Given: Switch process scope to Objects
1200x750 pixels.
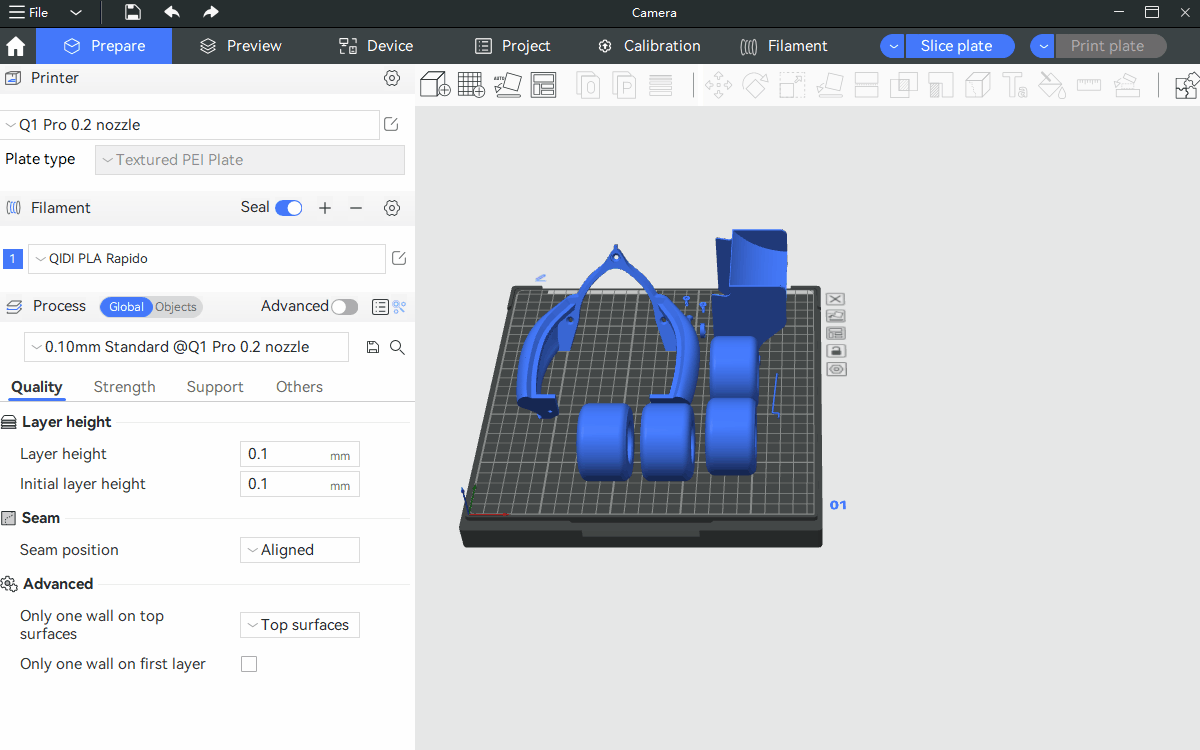Looking at the screenshot, I should click(176, 307).
